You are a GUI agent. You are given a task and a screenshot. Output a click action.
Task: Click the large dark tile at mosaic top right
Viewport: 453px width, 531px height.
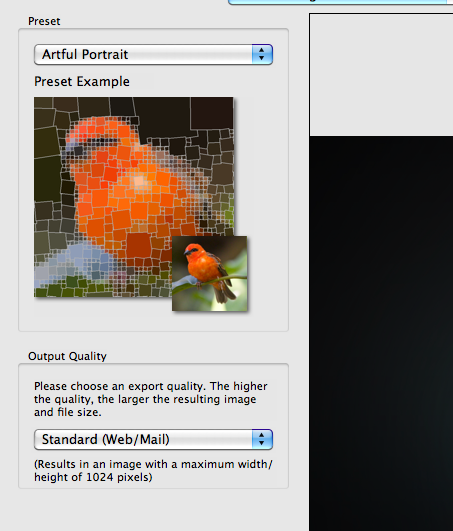212,113
